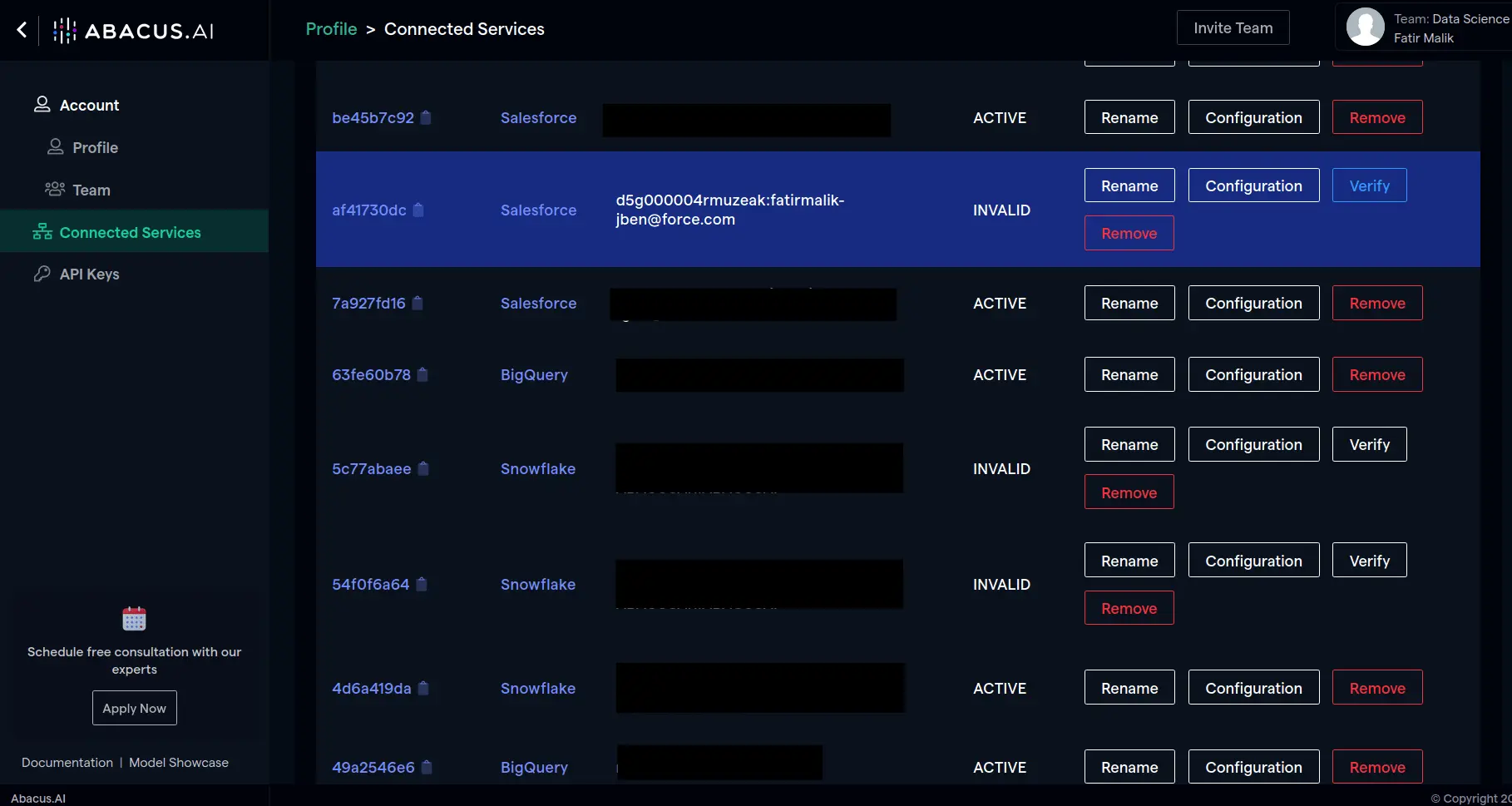The image size is (1512, 806).
Task: Click the ACTIVE status of 49a2546e6
Action: click(1000, 767)
